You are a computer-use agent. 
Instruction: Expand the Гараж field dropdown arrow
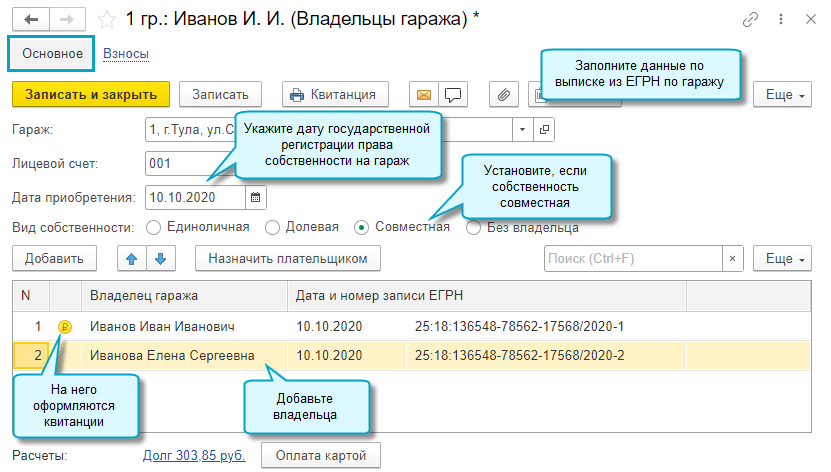[x=523, y=129]
